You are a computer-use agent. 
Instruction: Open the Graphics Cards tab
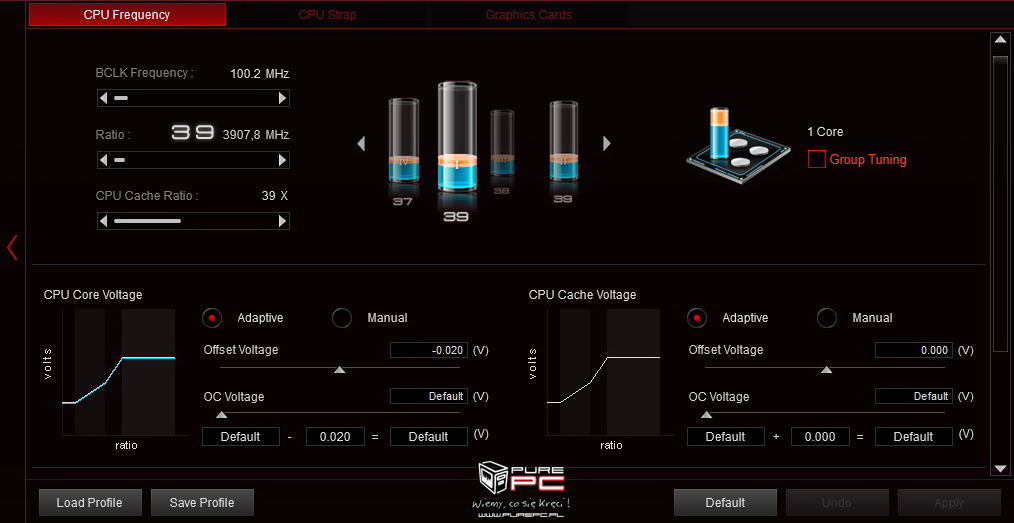528,15
